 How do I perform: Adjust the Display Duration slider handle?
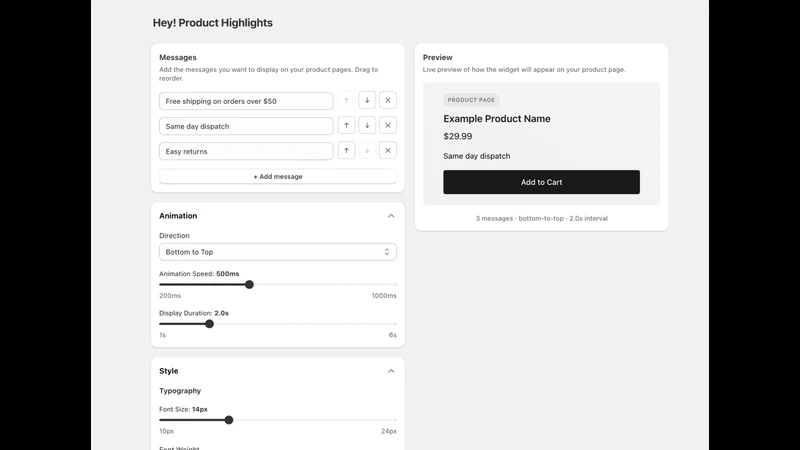click(x=209, y=324)
